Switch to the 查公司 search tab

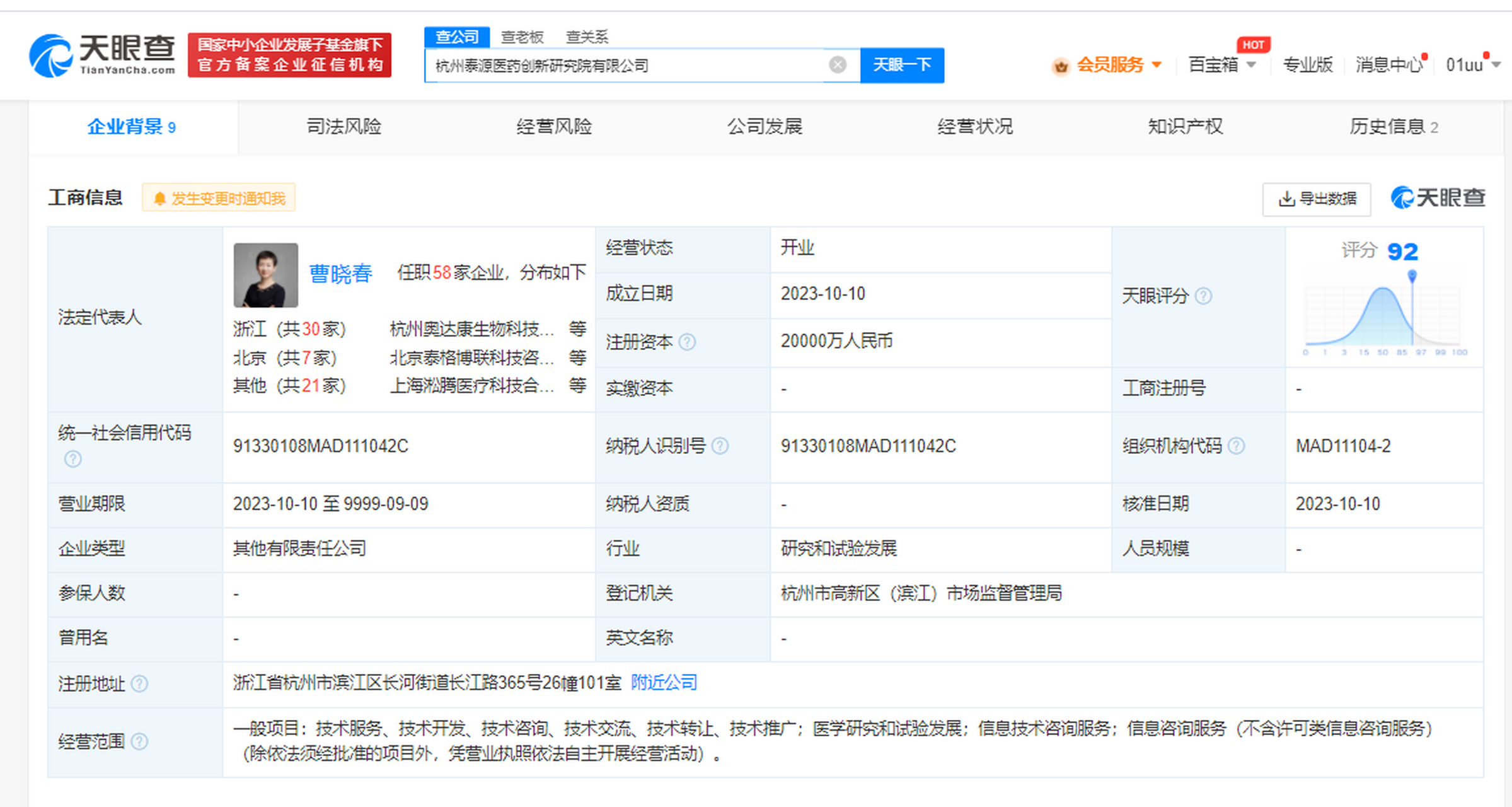coord(457,37)
